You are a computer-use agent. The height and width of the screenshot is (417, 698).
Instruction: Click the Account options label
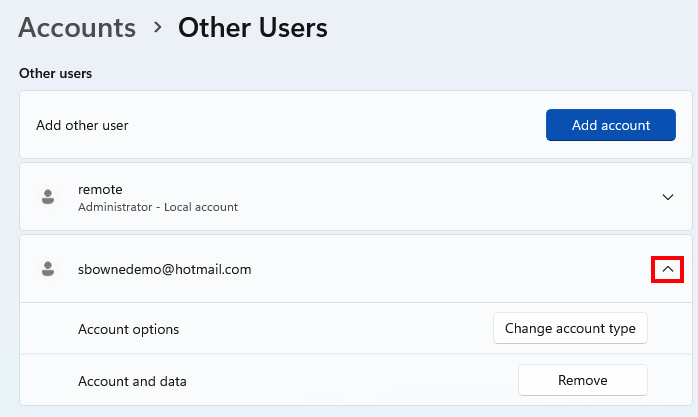click(128, 329)
